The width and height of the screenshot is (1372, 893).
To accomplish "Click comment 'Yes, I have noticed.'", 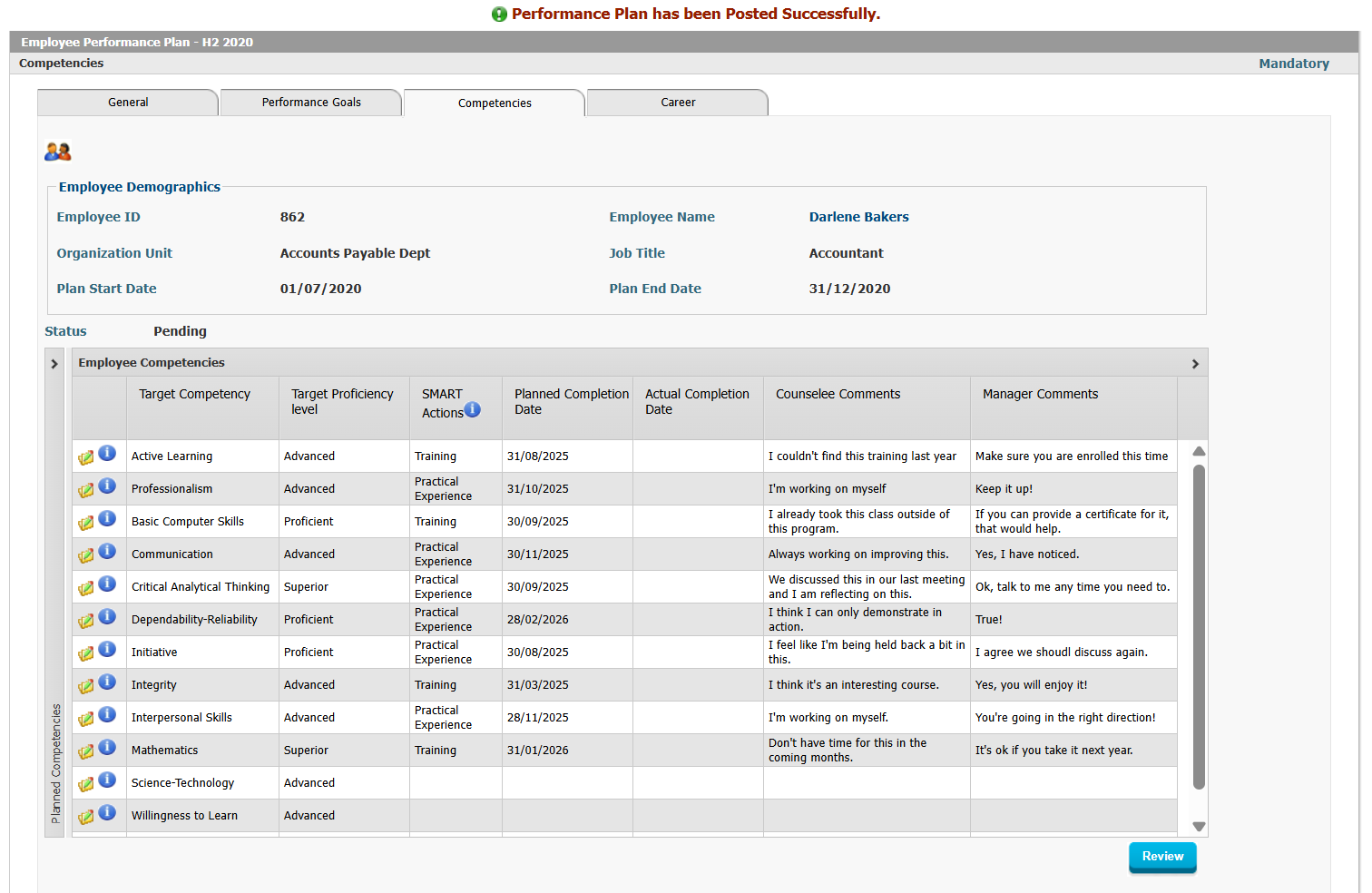I will click(x=1027, y=554).
